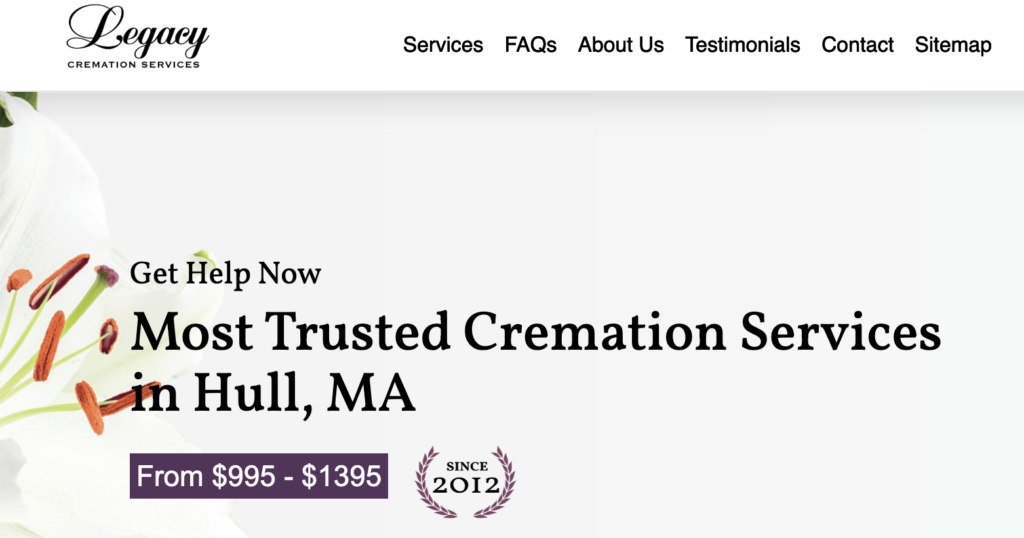
Task: Click the CREMATION SERVICES tagline under logo
Action: point(134,65)
